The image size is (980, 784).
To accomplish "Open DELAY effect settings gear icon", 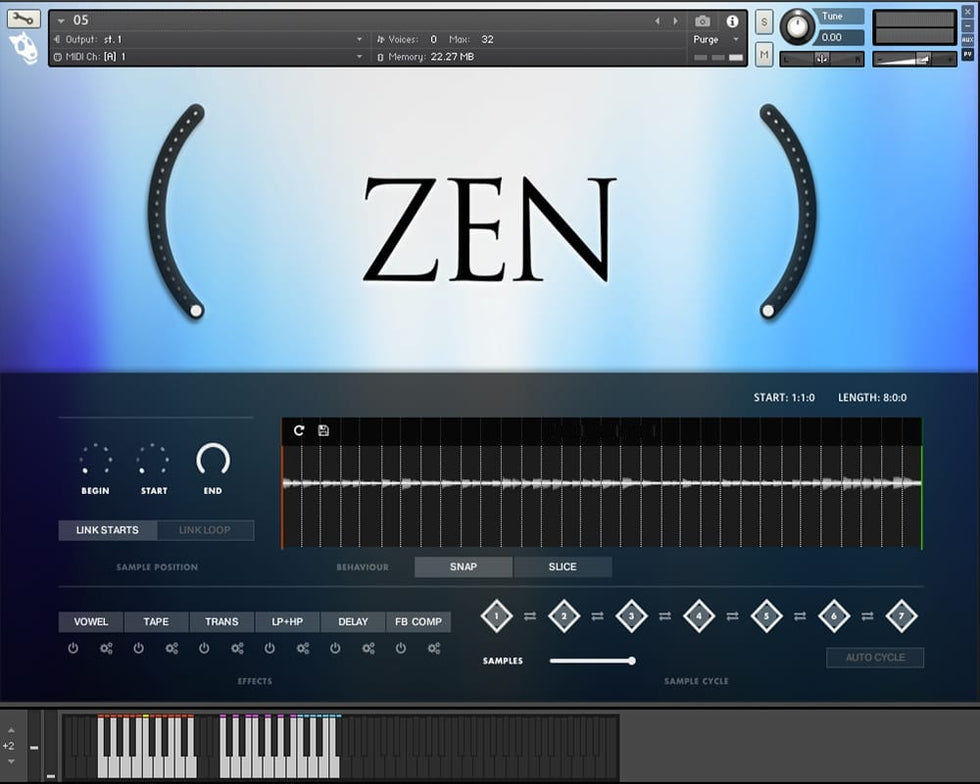I will pos(368,648).
